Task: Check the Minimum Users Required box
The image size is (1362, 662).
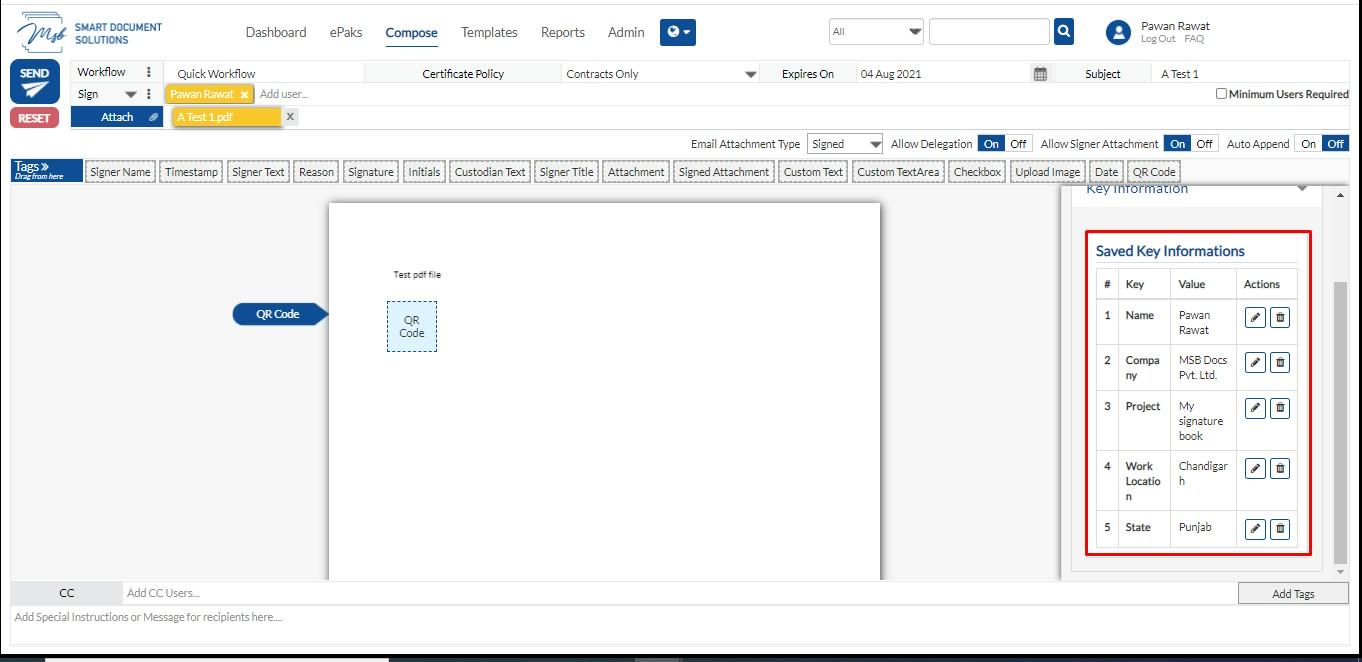Action: pos(1221,94)
